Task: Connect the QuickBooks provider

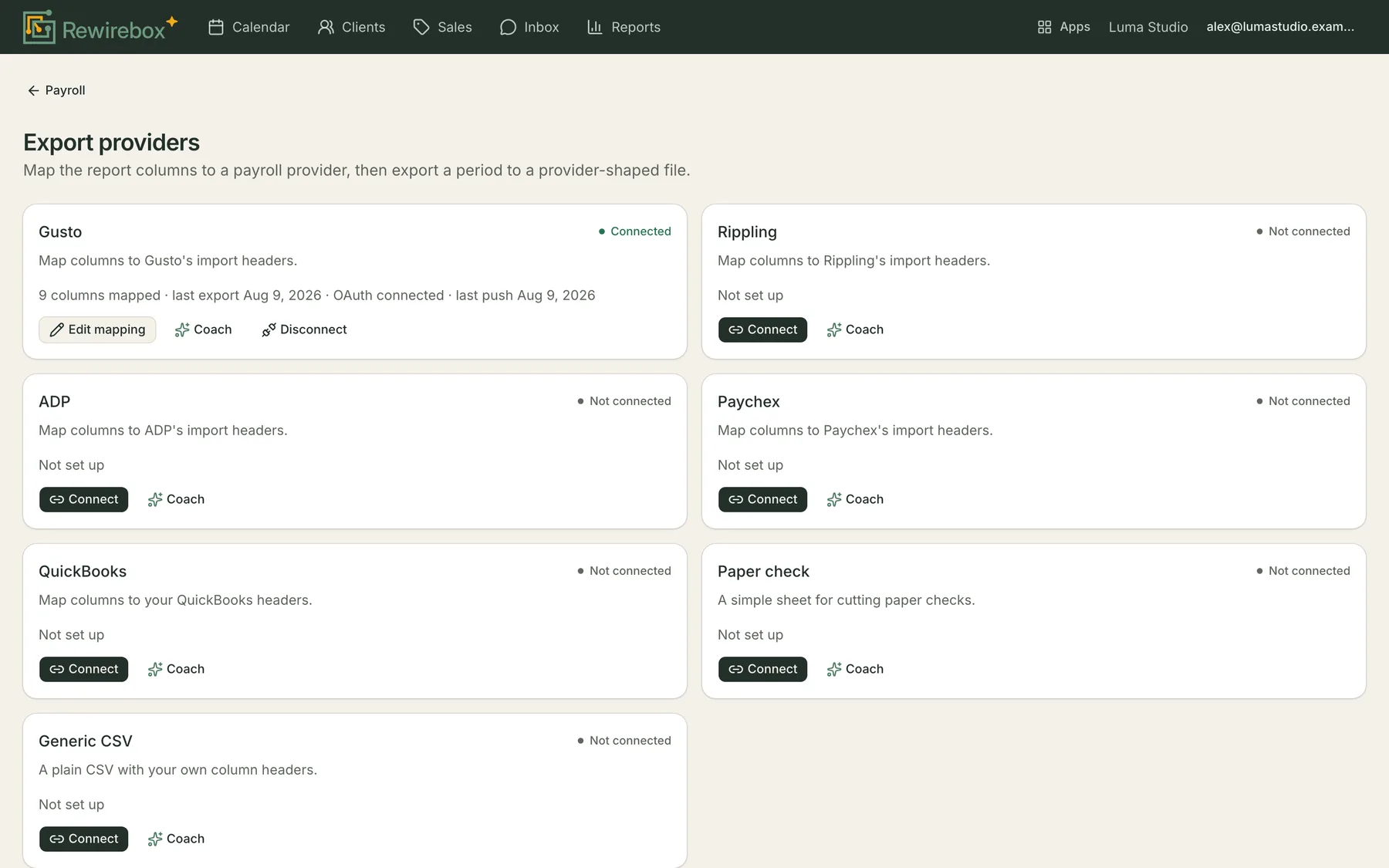Action: pyautogui.click(x=83, y=669)
